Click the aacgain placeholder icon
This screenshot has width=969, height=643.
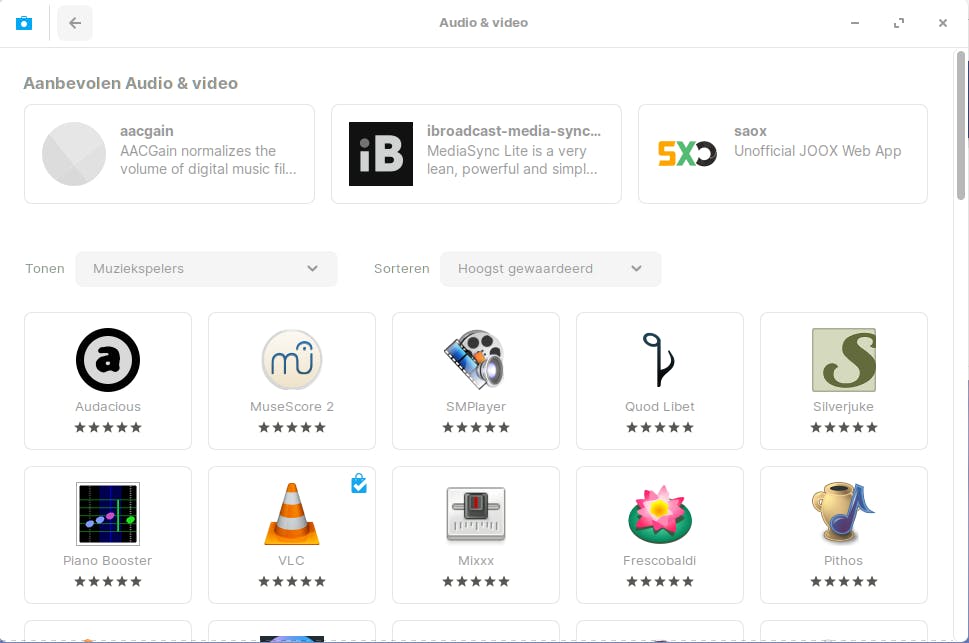pos(74,154)
